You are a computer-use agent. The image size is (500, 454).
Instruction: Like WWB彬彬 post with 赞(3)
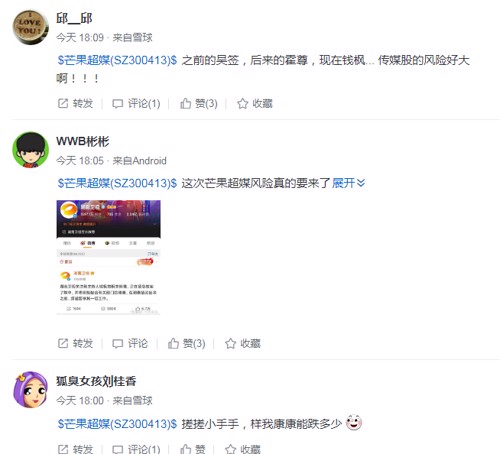186,343
